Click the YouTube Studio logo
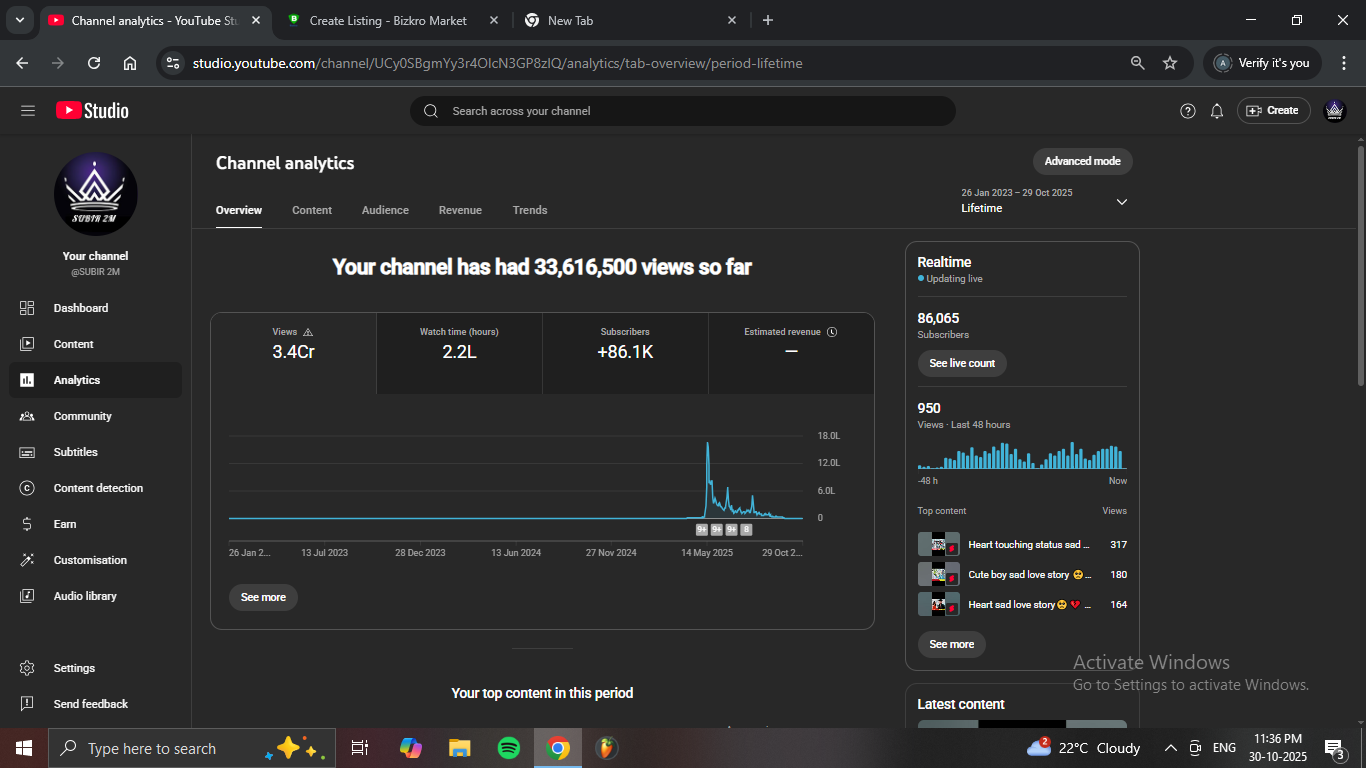The image size is (1366, 768). [x=92, y=111]
